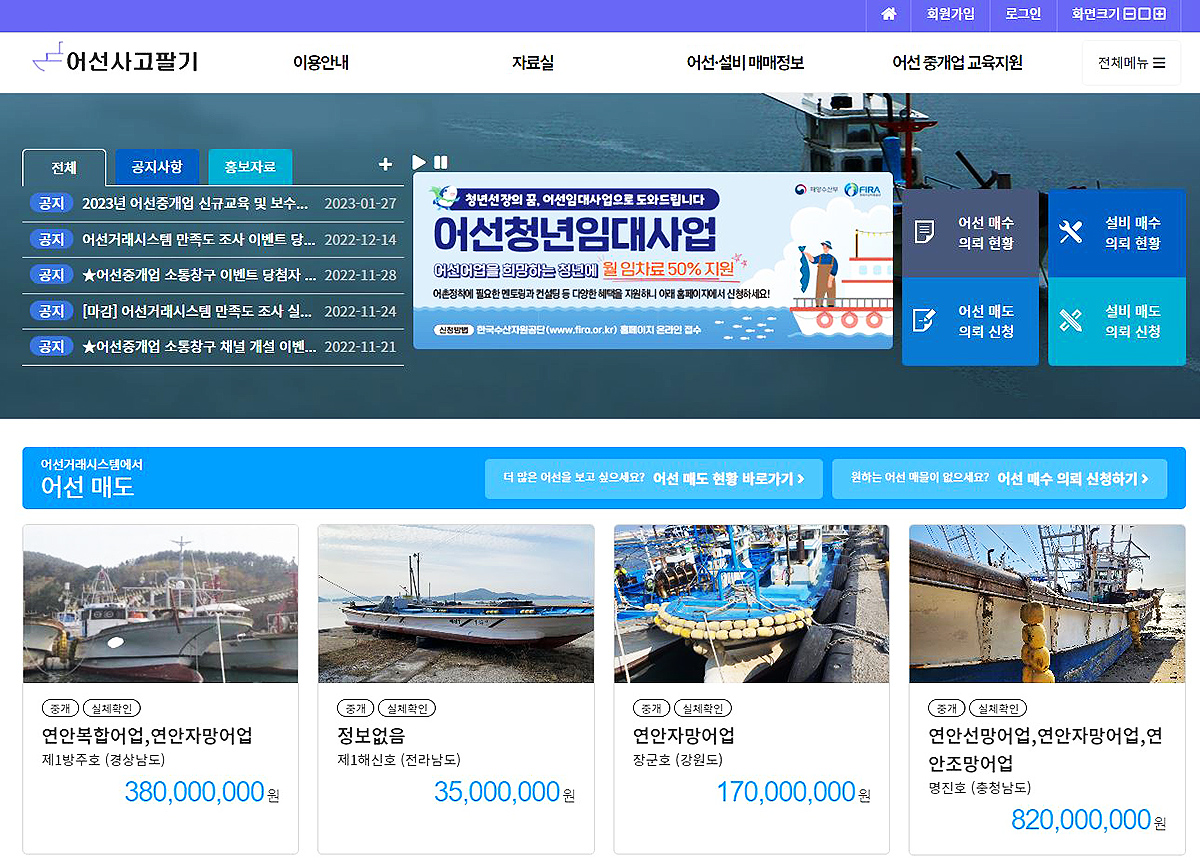Open the 어선 중개업 교육지원 menu

[x=957, y=63]
